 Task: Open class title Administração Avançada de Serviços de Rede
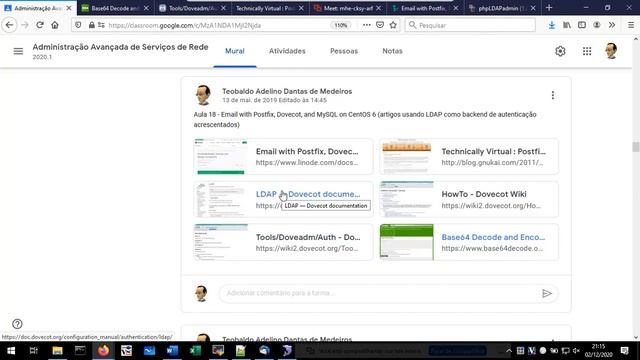(120, 47)
